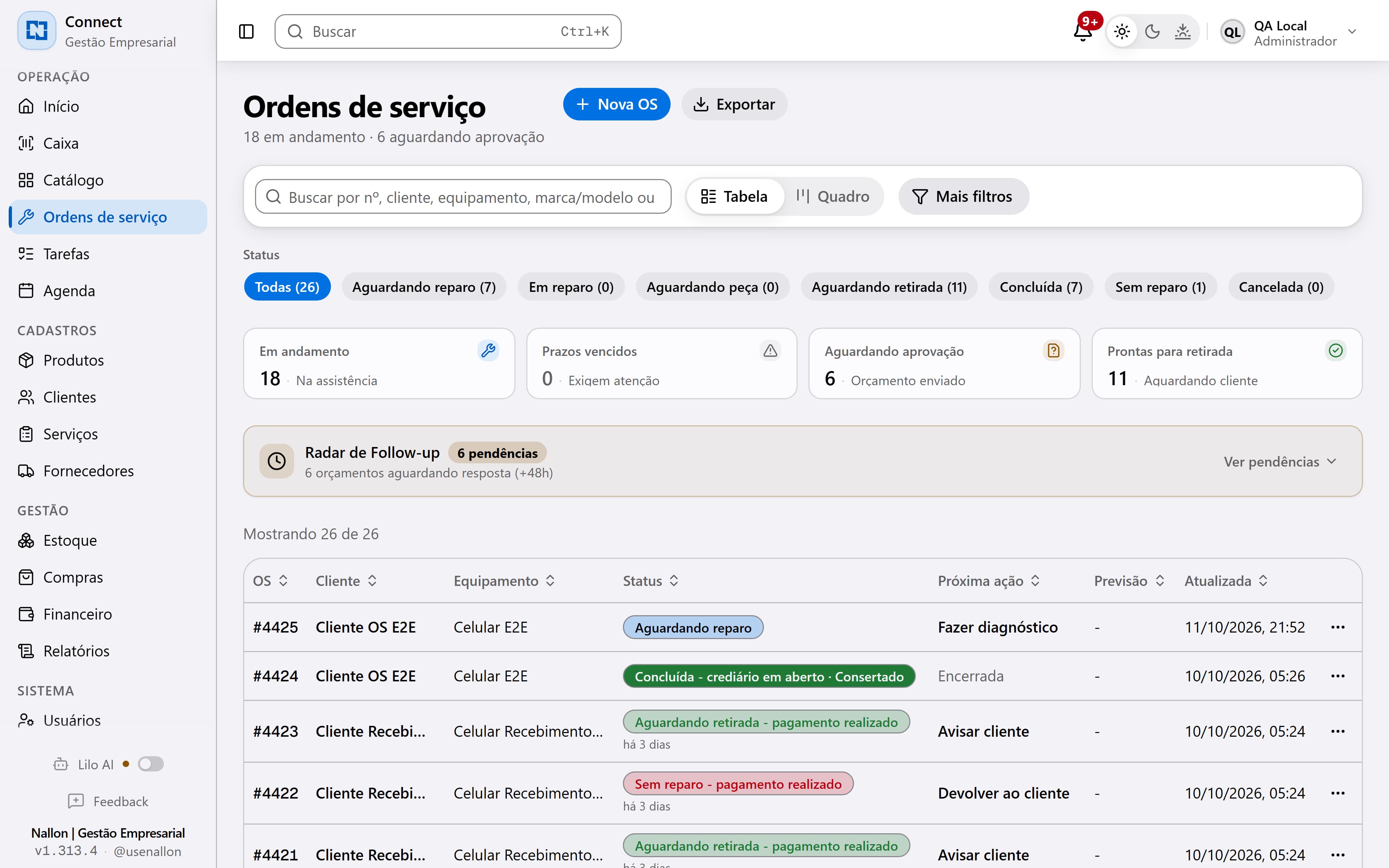
Task: Click warning icon in Prazos vencidos card
Action: click(770, 350)
